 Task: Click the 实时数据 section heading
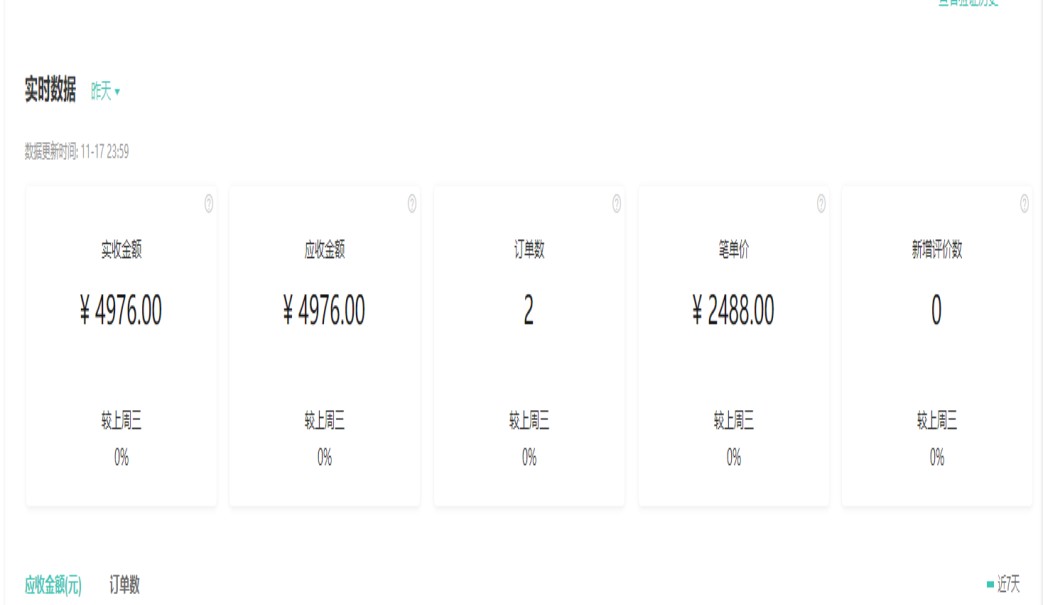click(50, 92)
